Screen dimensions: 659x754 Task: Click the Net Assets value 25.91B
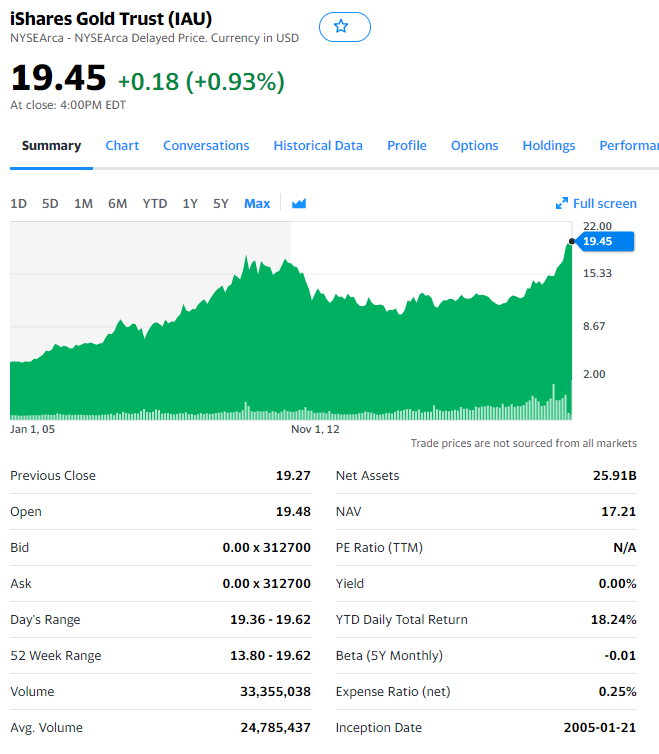pos(615,476)
